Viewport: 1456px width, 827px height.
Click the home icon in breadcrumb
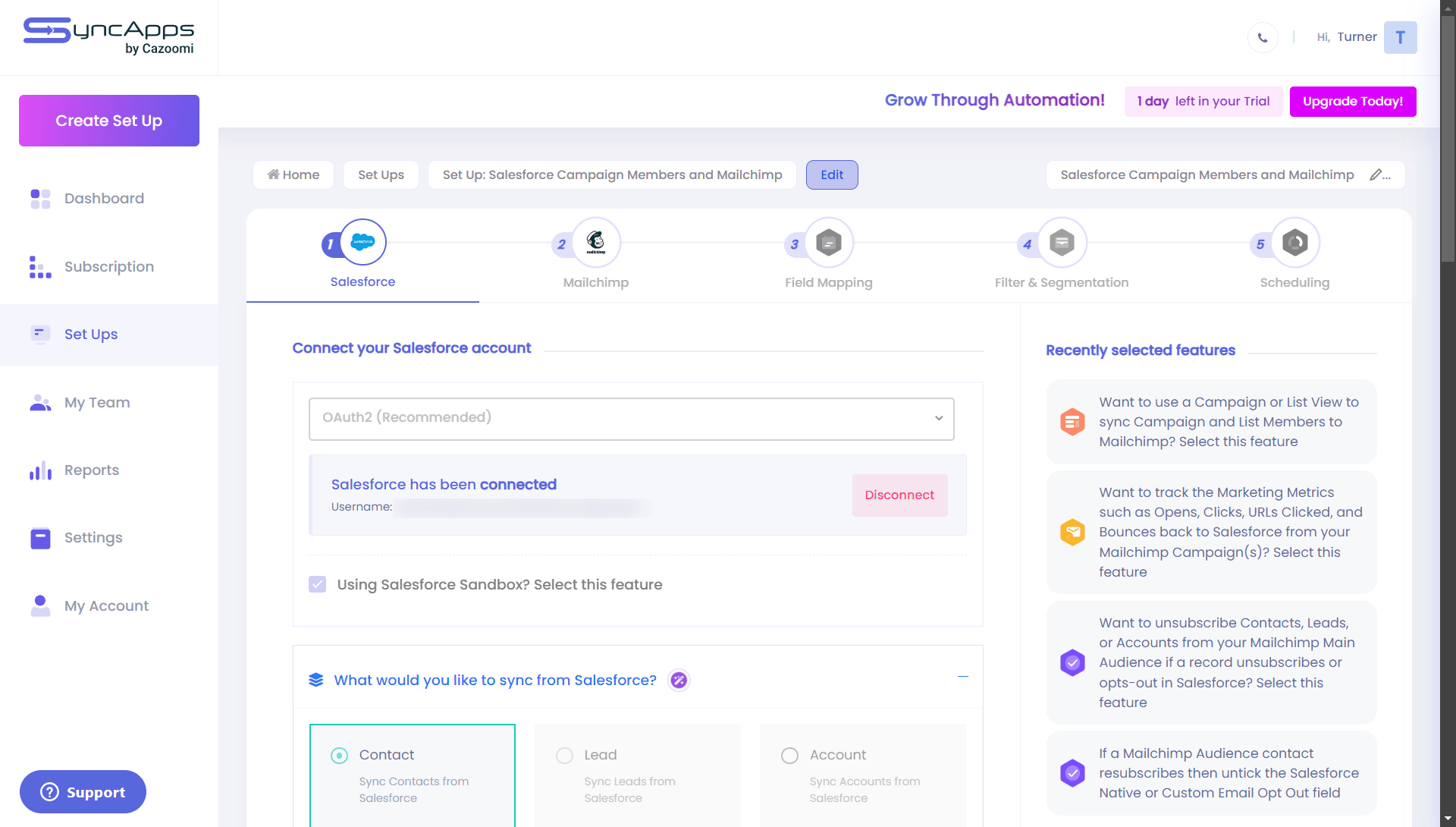point(273,175)
